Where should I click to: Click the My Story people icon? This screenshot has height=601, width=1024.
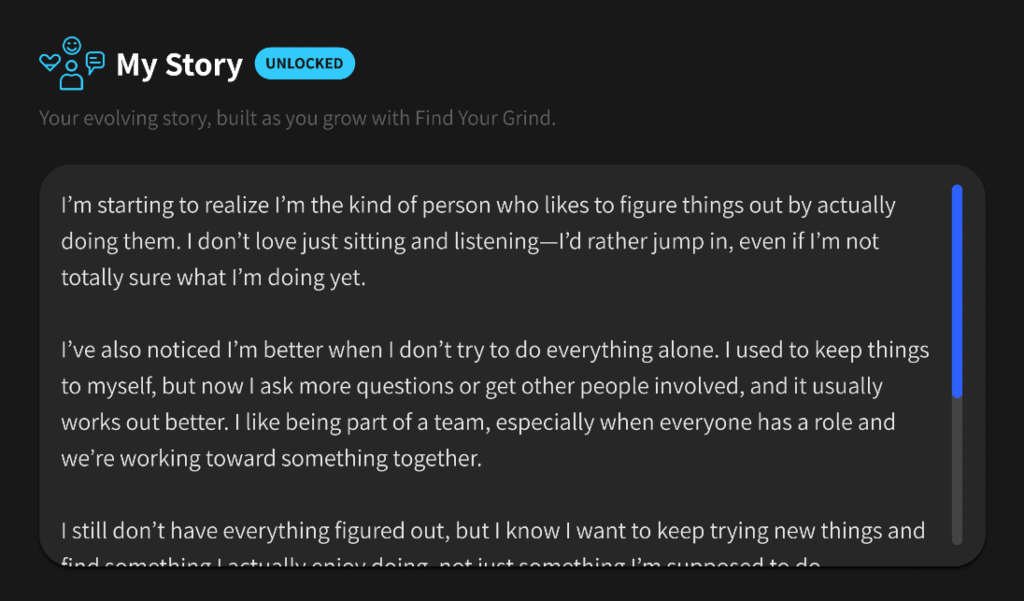pyautogui.click(x=71, y=63)
